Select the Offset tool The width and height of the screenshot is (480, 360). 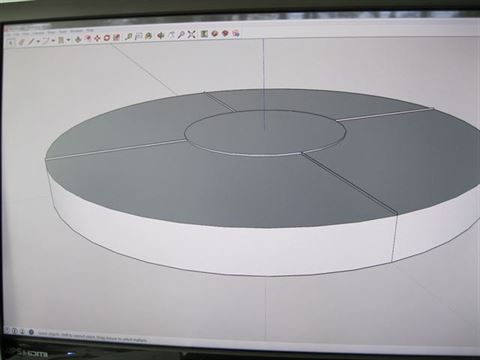coord(88,38)
